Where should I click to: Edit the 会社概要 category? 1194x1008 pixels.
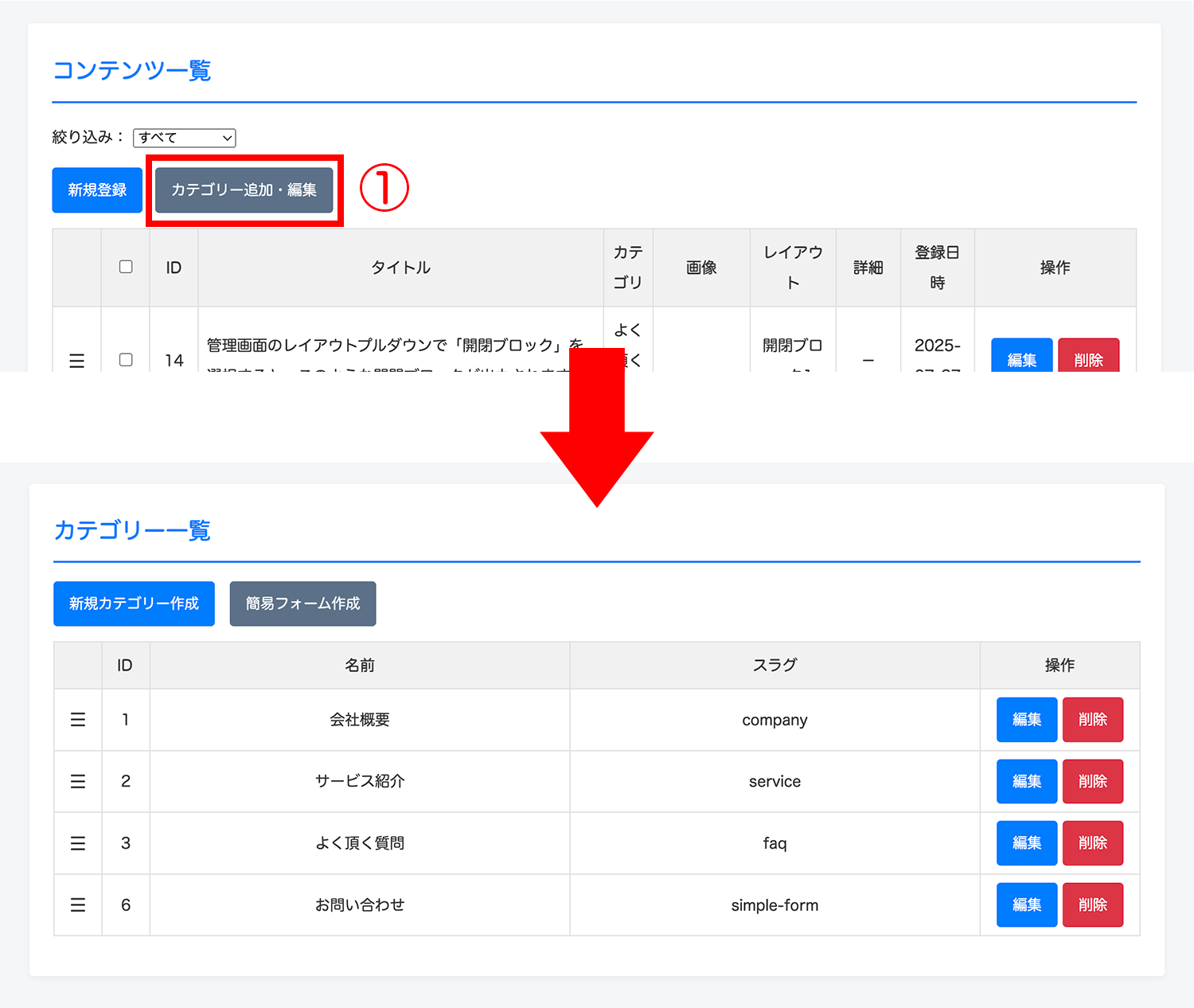1026,720
